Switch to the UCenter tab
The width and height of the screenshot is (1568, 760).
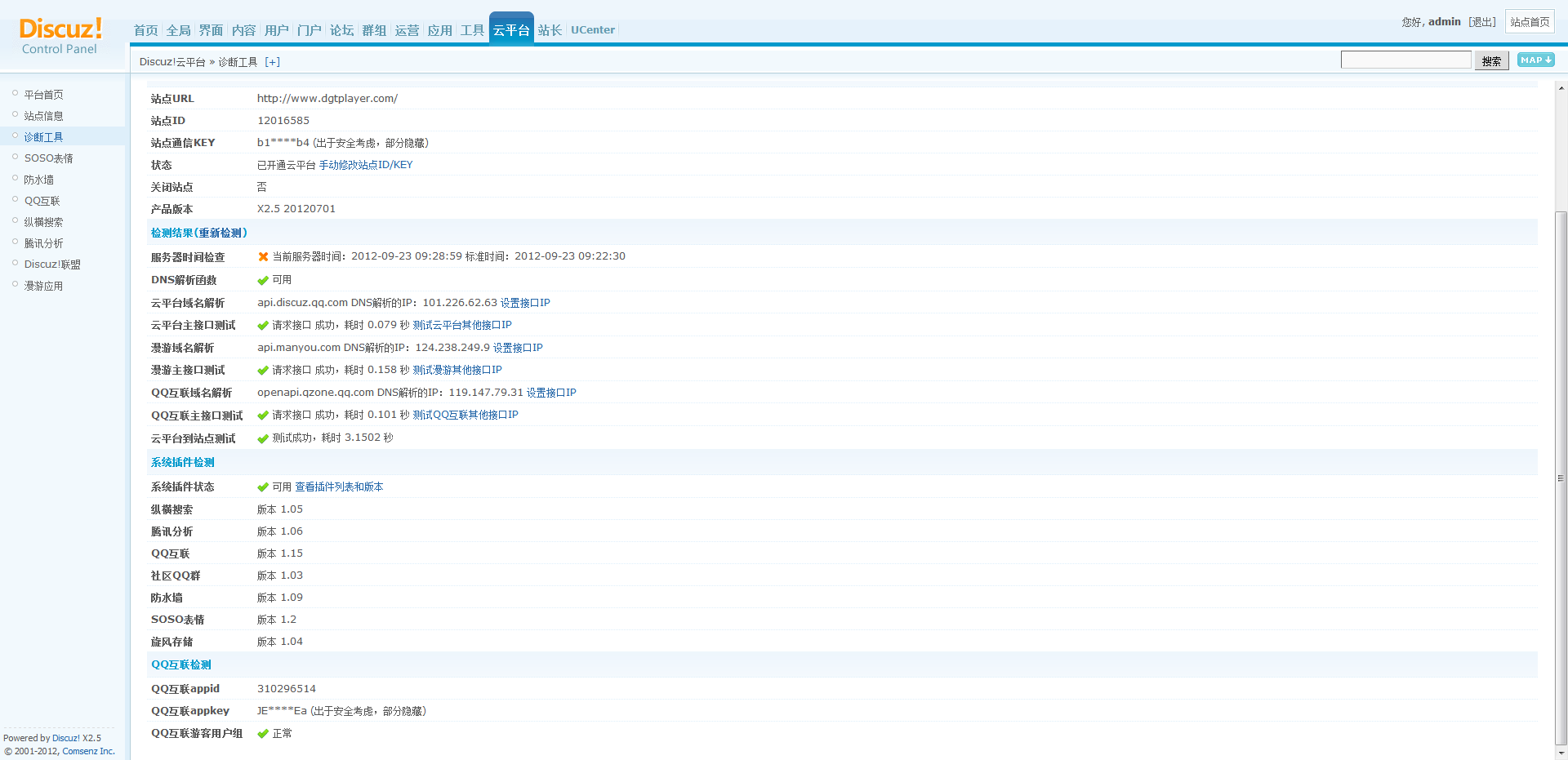[x=592, y=30]
